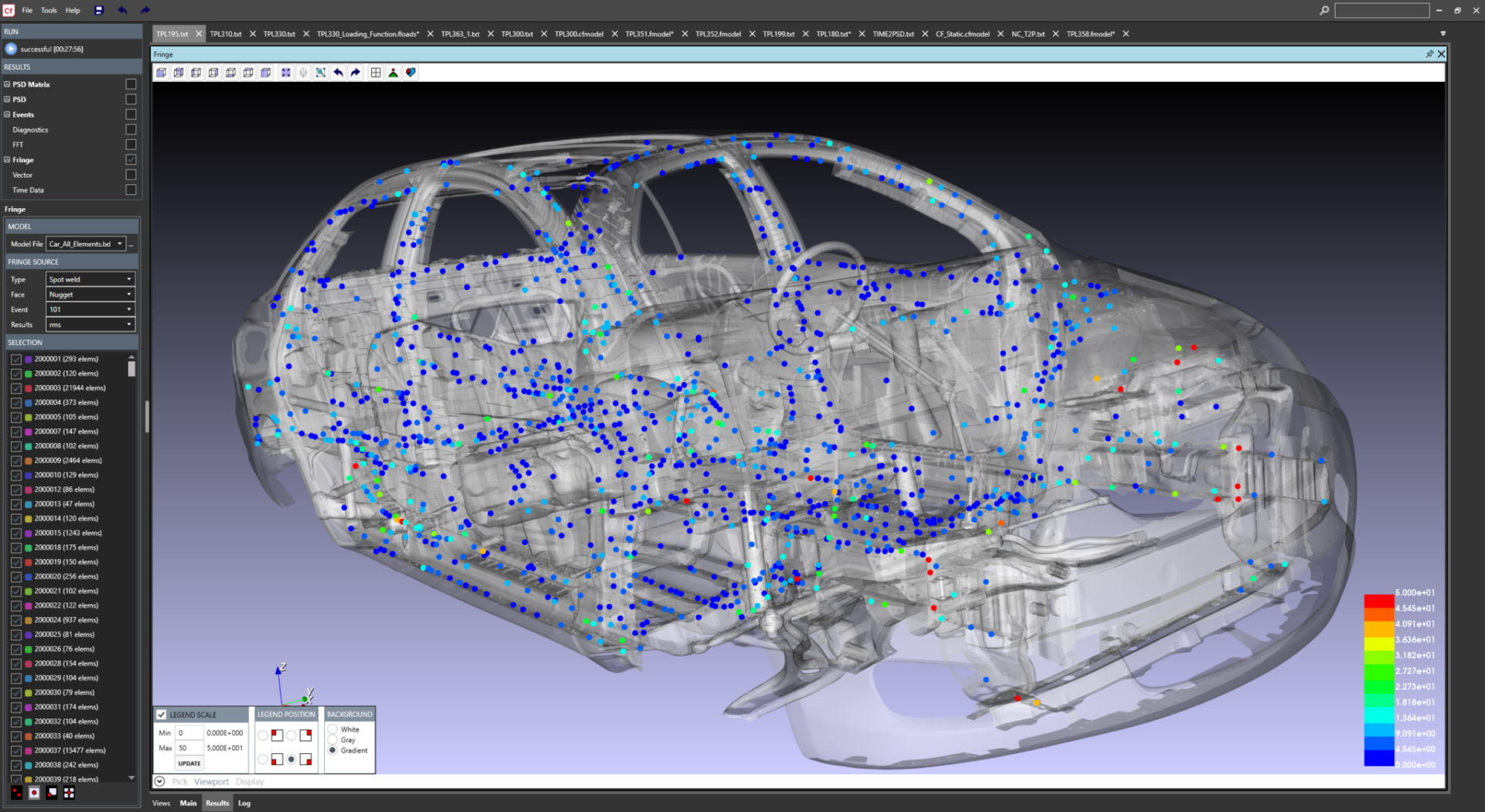This screenshot has height=812, width=1485.
Task: Enable the Events results checkbox
Action: (131, 114)
